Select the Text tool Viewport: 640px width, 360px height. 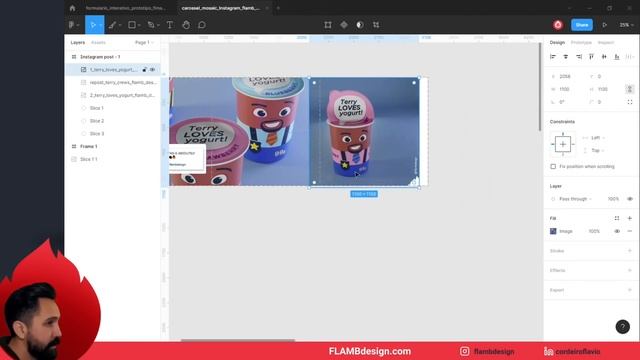170,25
